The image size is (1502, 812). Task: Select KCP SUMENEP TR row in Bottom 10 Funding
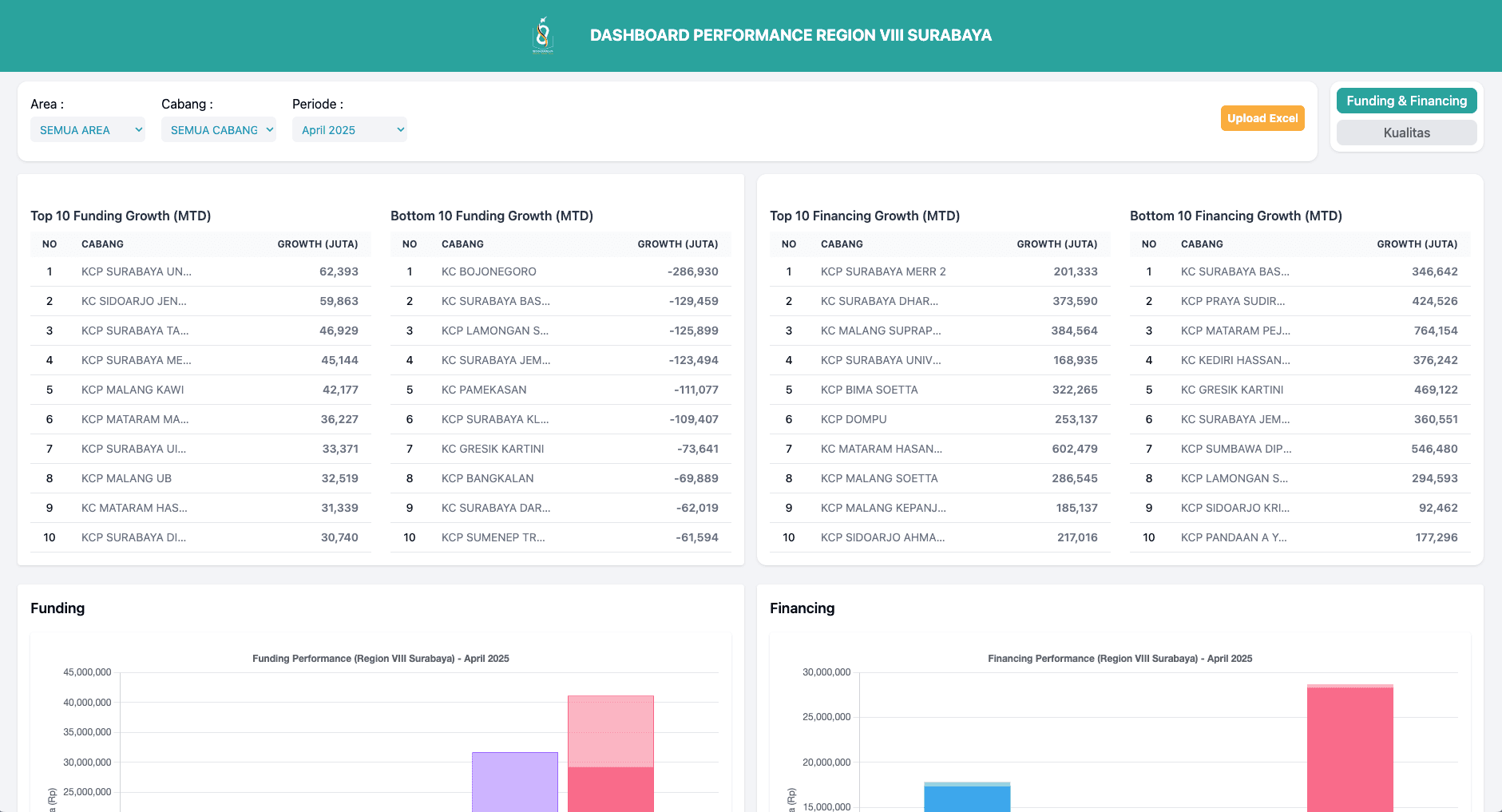[493, 537]
